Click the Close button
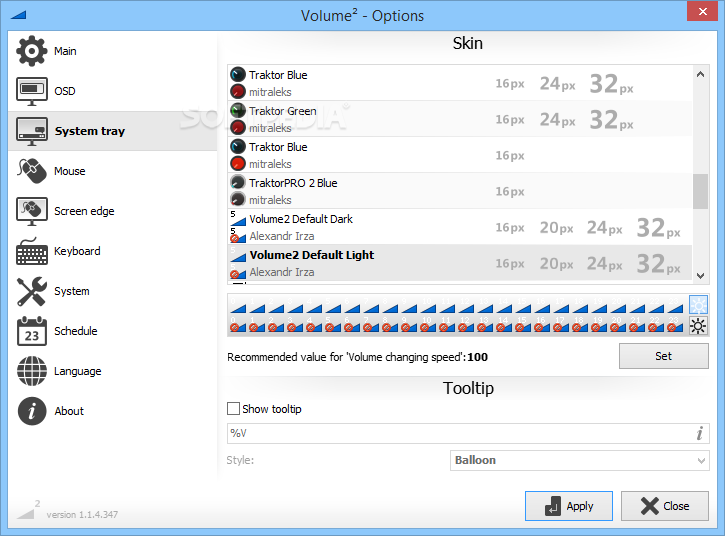 (x=664, y=506)
